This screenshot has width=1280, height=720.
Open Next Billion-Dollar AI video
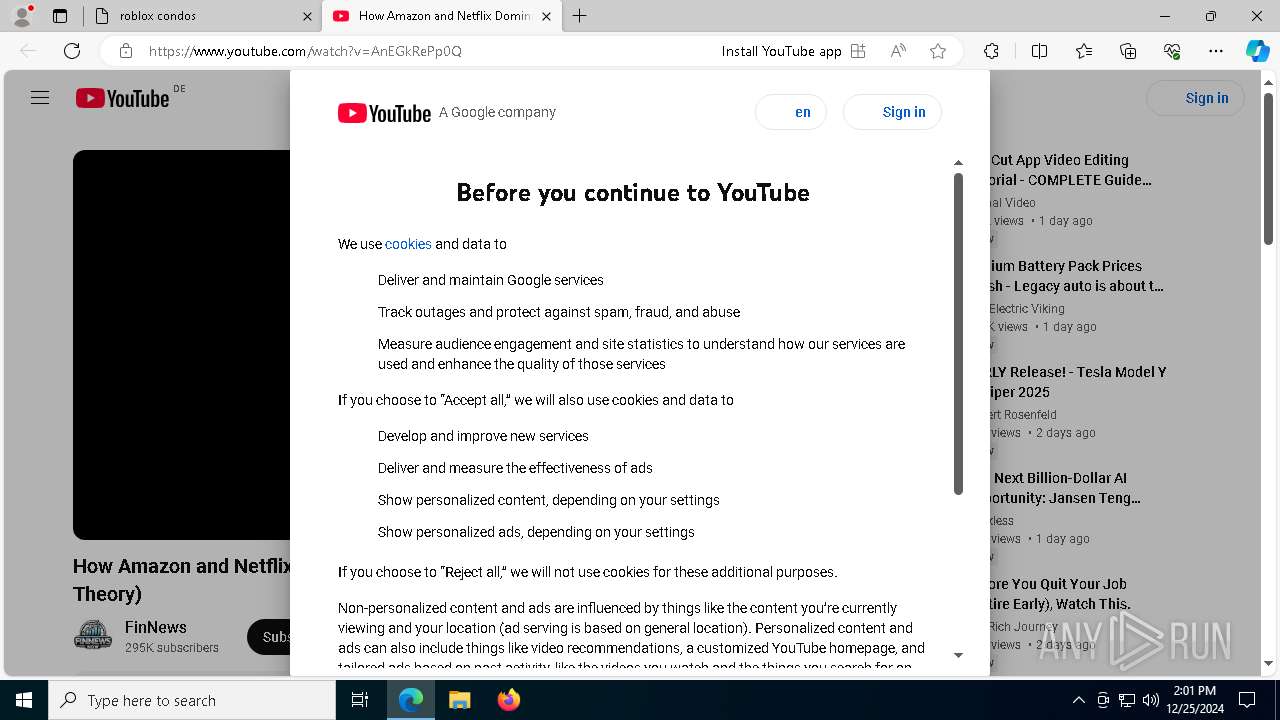[1065, 488]
